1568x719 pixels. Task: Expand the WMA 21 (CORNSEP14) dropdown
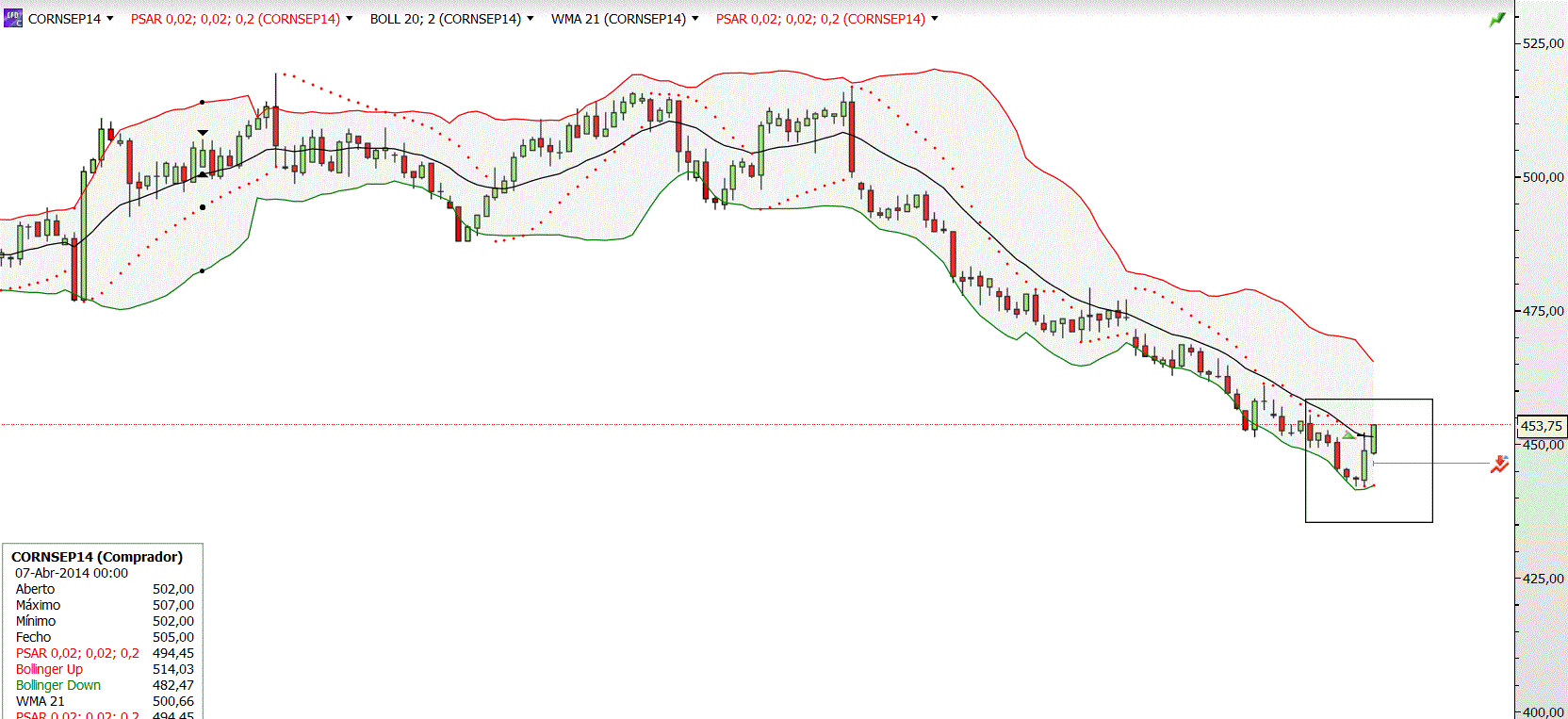click(x=695, y=19)
